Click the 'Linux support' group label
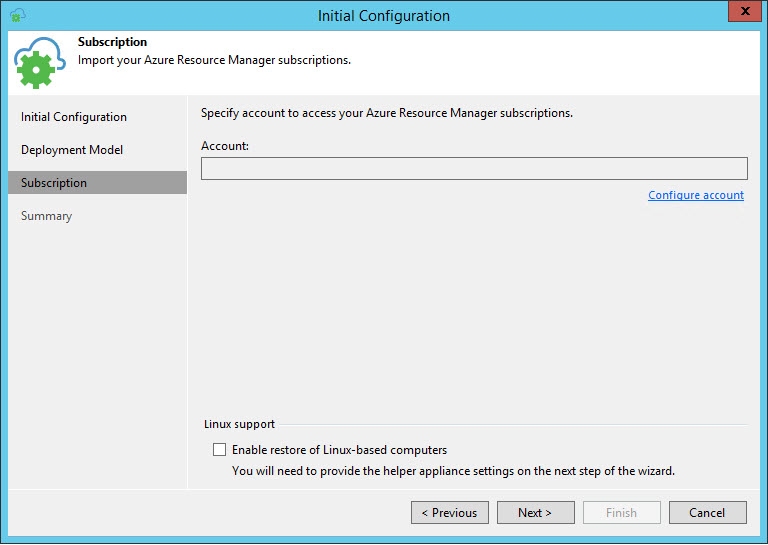The width and height of the screenshot is (768, 545). click(240, 424)
